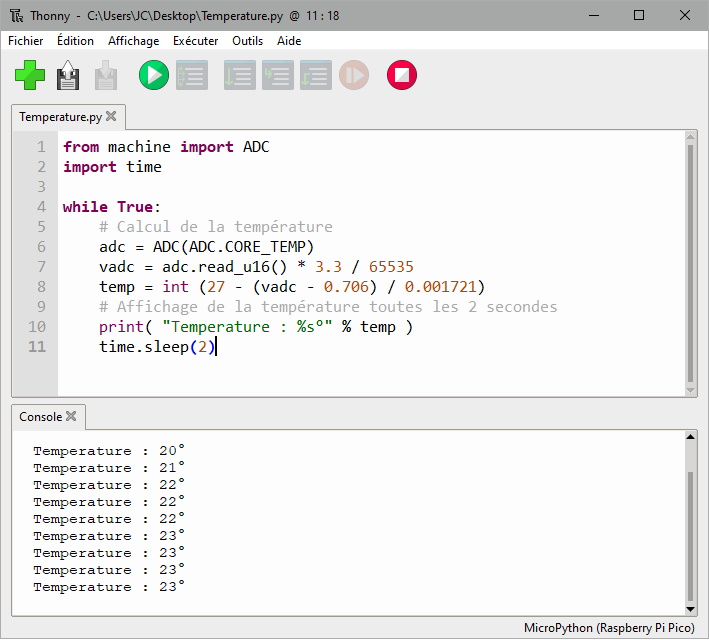Click the Step out debugger icon
The width and height of the screenshot is (709, 640).
(x=315, y=75)
